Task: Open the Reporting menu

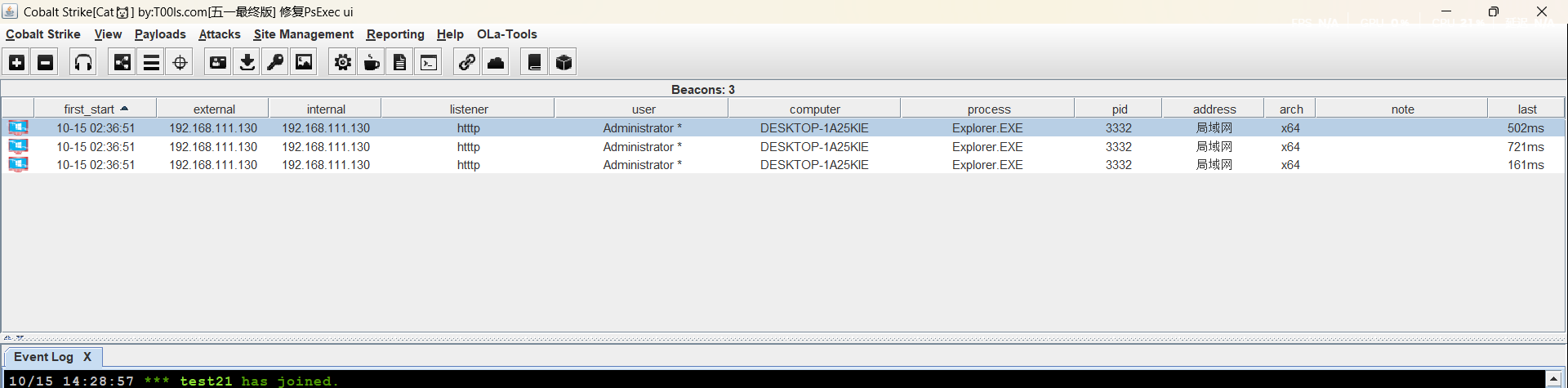Action: pos(395,34)
